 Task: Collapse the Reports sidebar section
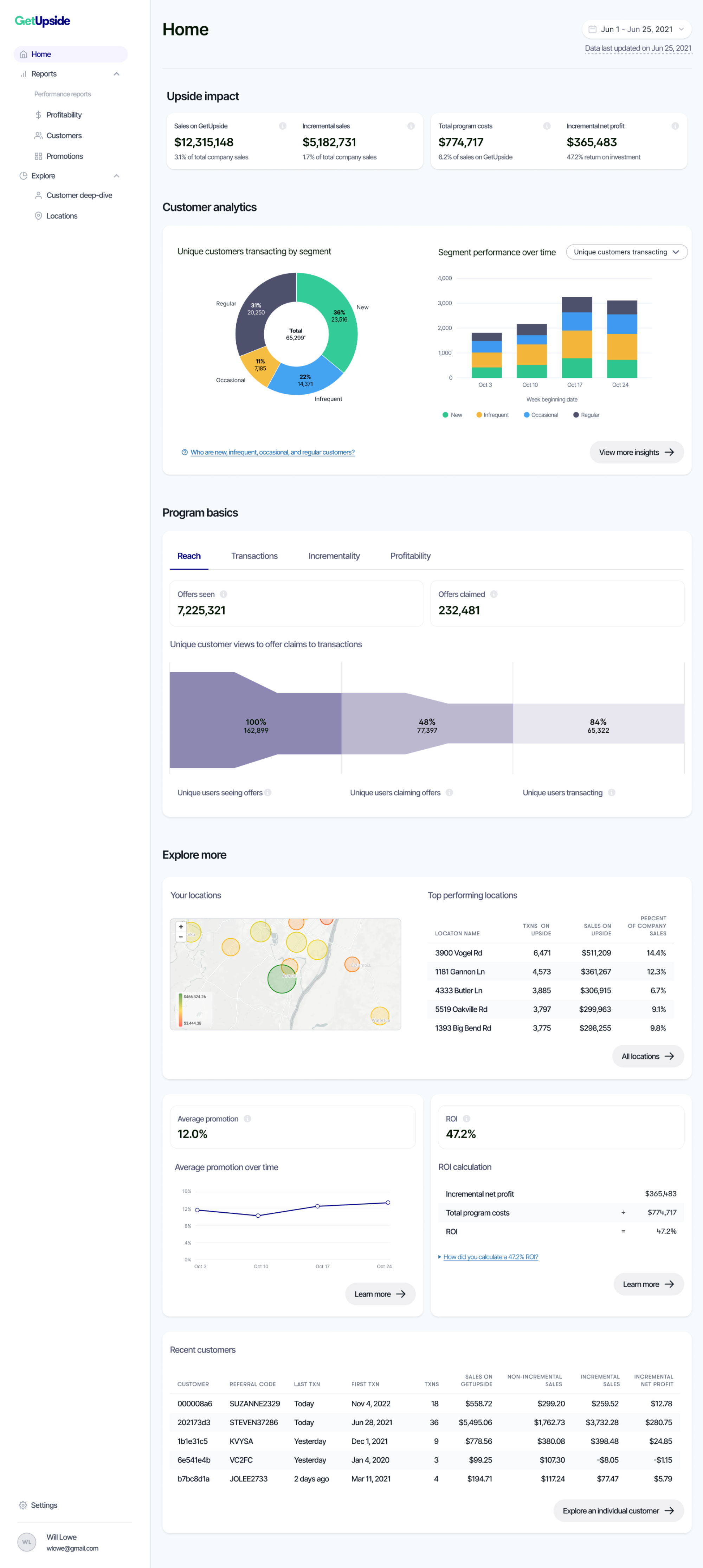[x=116, y=74]
